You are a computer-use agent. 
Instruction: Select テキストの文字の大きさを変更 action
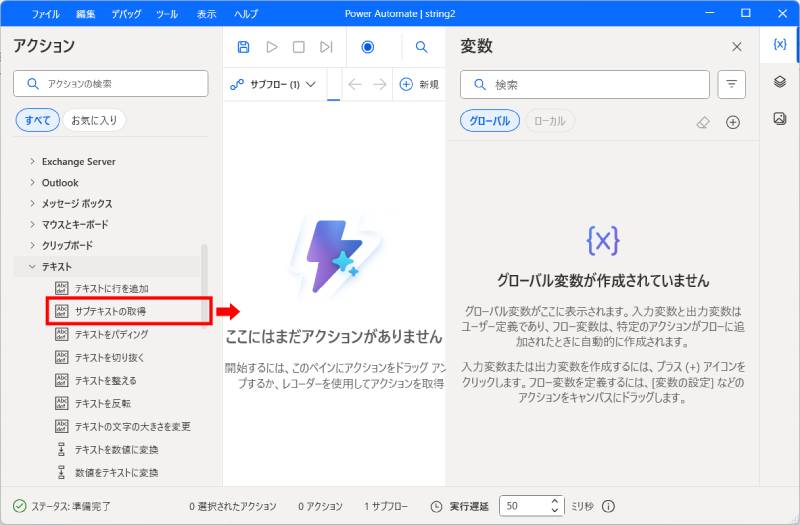(122, 426)
